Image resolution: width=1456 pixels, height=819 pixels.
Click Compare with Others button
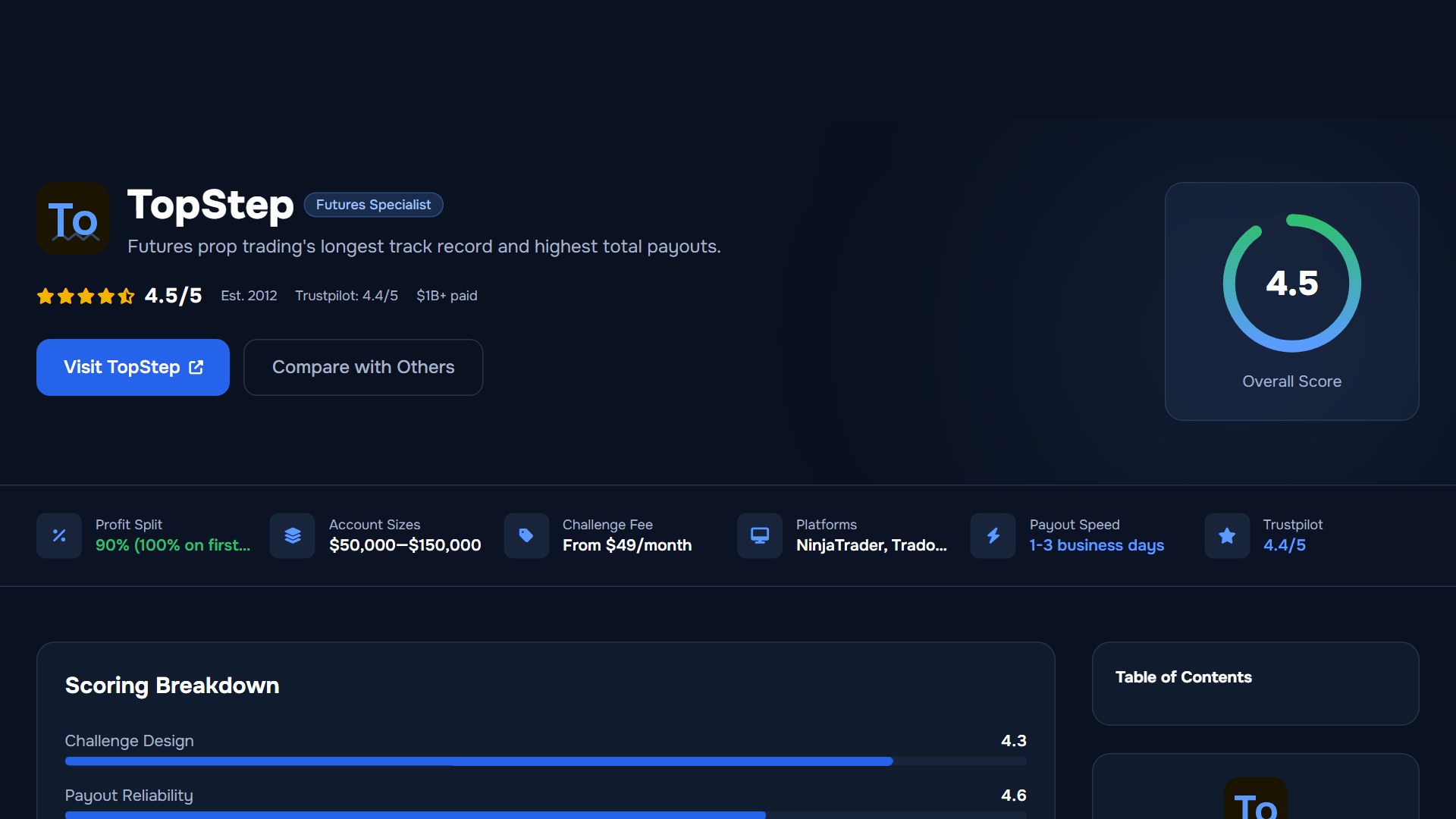pos(363,367)
